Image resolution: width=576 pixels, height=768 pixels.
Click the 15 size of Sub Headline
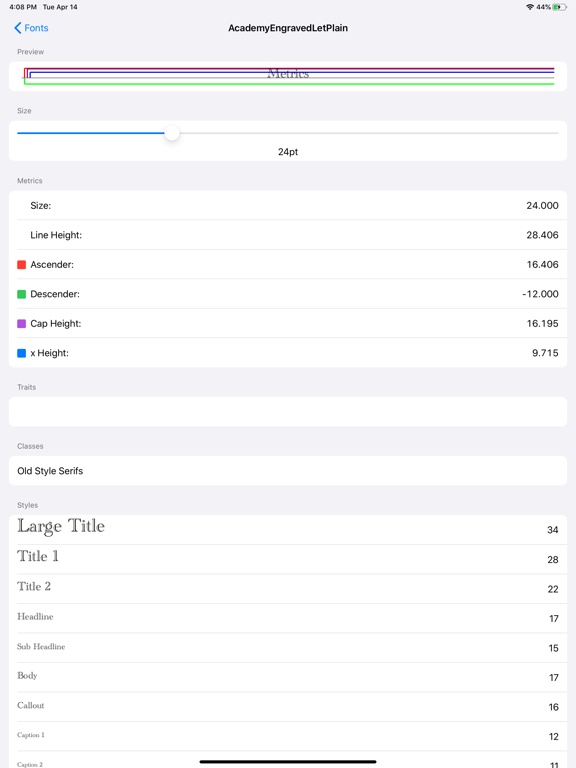point(553,648)
